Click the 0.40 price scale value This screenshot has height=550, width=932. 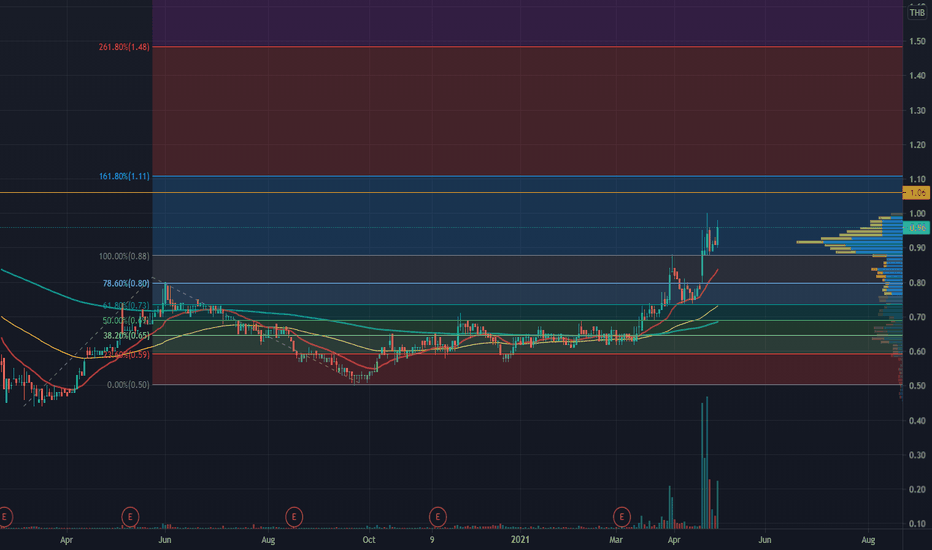click(x=917, y=421)
